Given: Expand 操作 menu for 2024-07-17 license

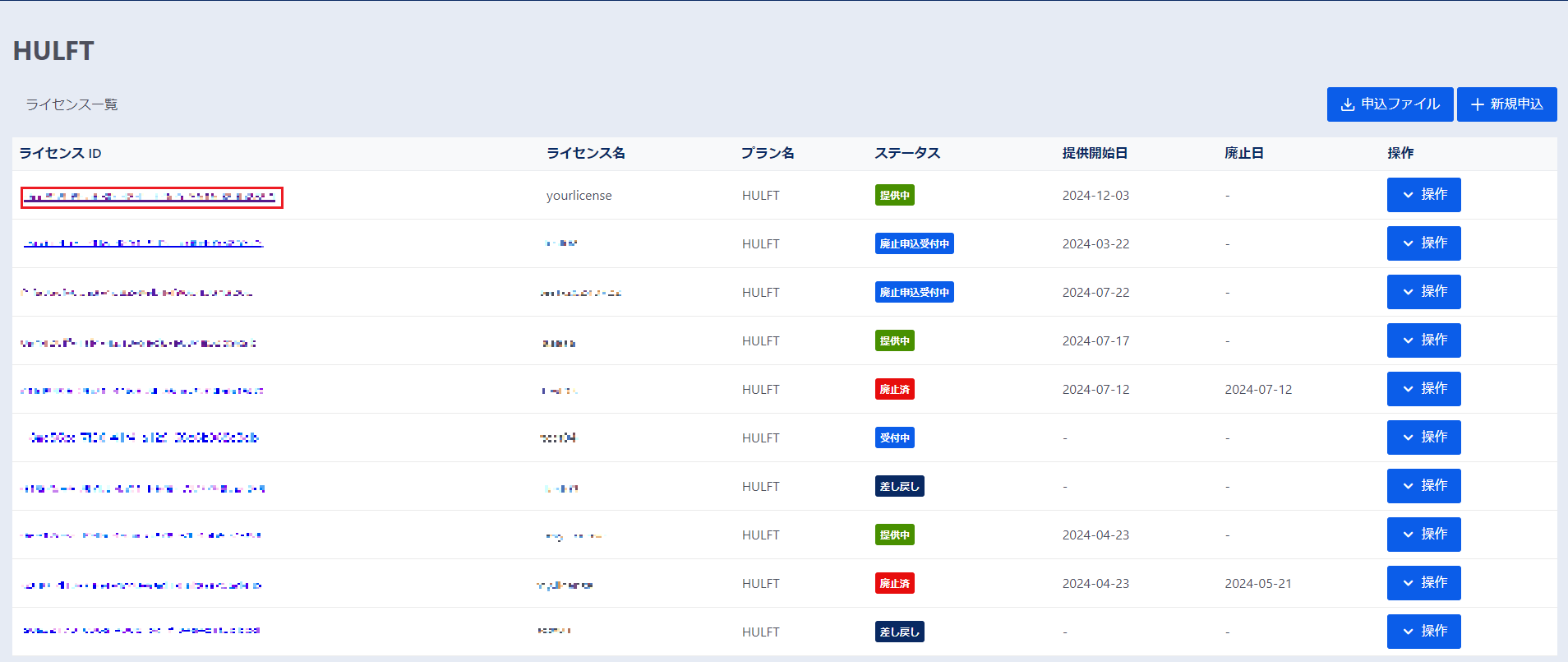Looking at the screenshot, I should click(1423, 340).
